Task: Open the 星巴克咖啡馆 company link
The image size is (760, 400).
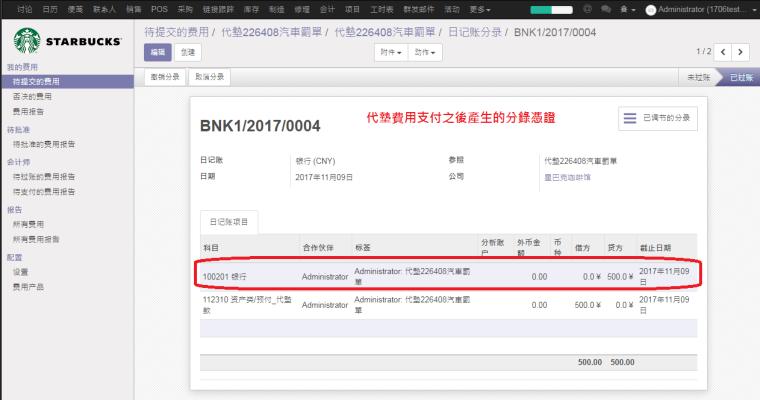Action: [567, 177]
